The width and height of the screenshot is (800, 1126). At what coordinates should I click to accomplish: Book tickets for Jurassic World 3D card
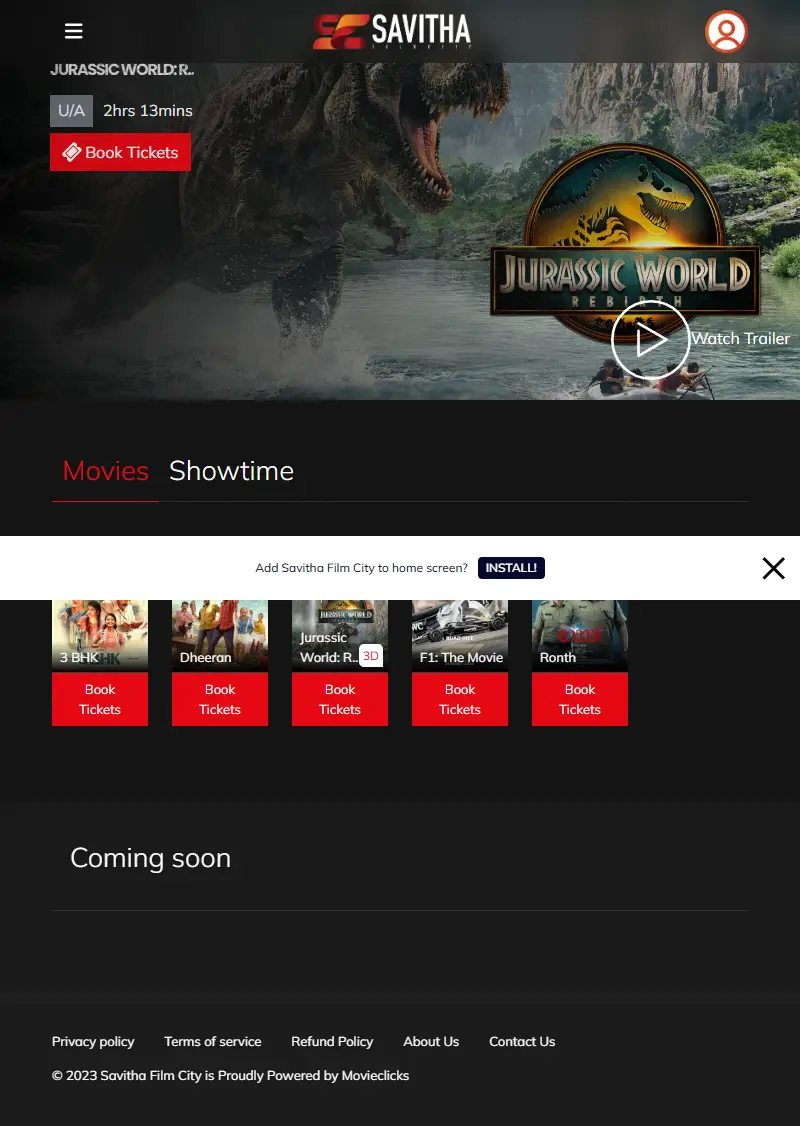click(340, 699)
